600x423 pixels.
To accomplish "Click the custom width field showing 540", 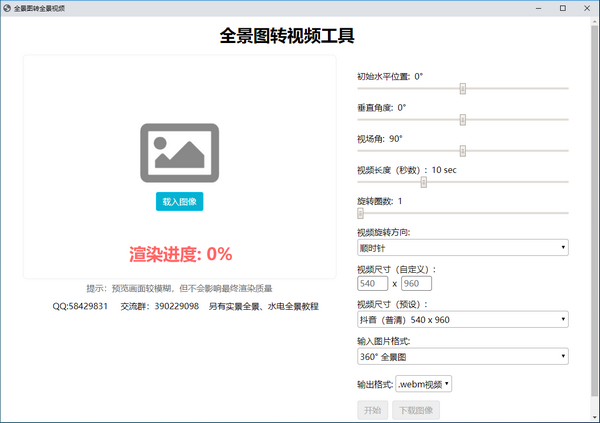I will click(x=372, y=284).
